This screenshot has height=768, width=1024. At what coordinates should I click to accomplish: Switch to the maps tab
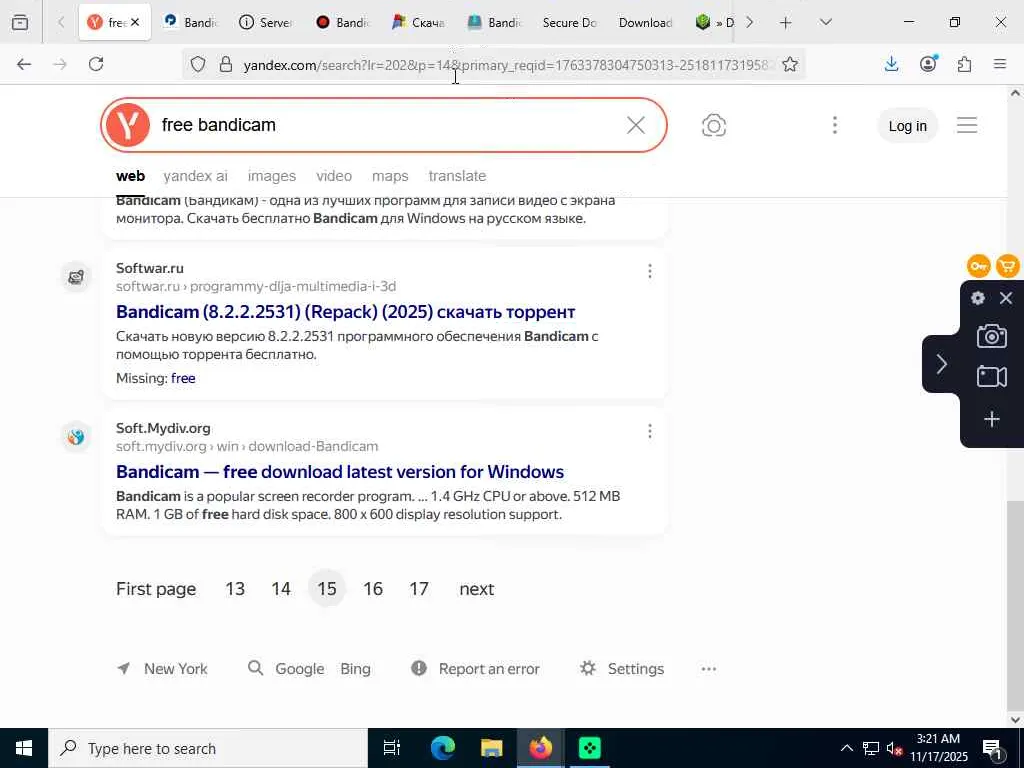click(x=390, y=176)
